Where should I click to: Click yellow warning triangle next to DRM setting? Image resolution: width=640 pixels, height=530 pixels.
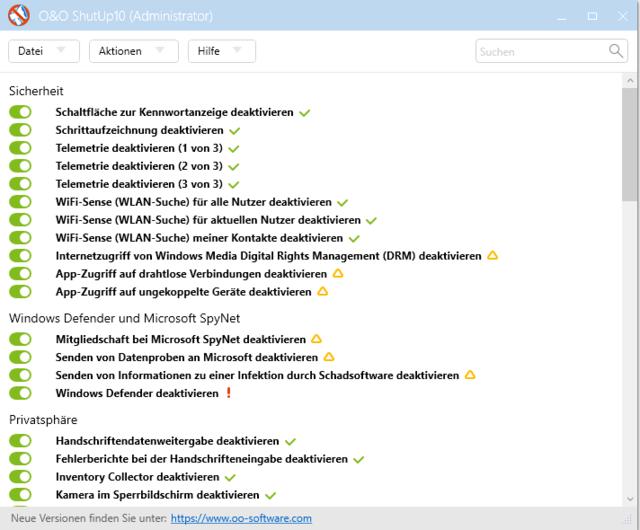tap(492, 256)
